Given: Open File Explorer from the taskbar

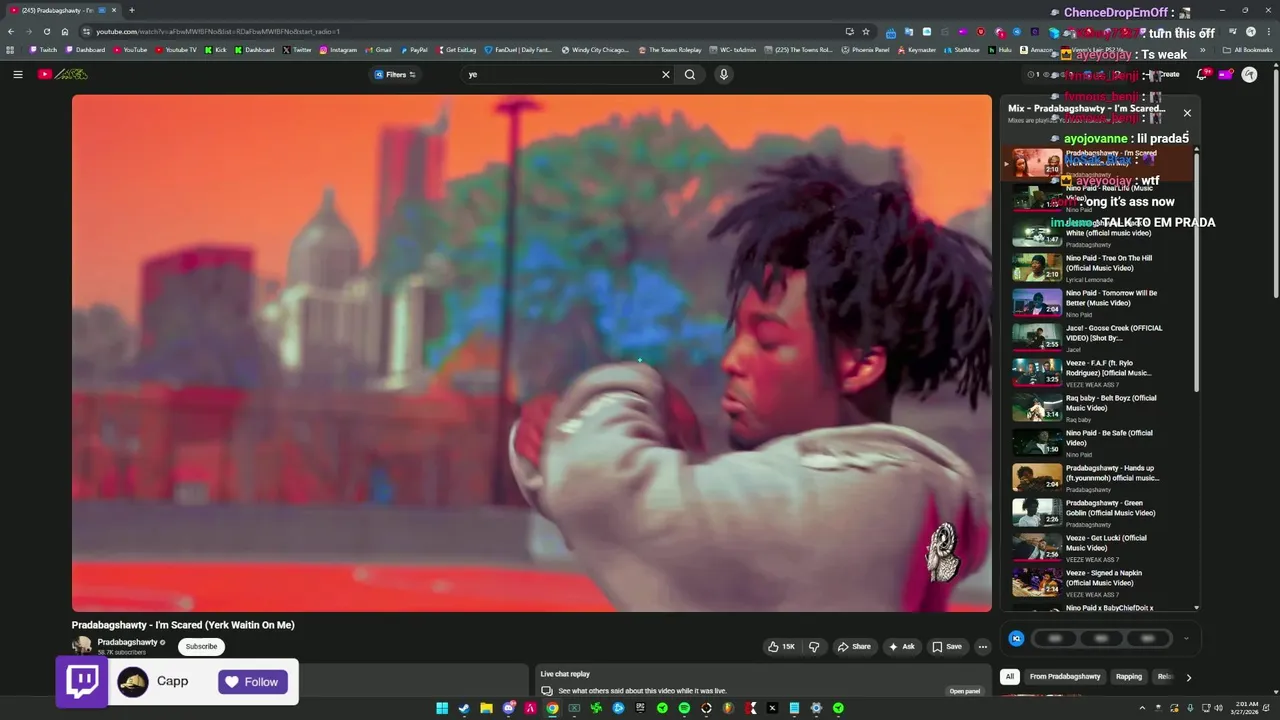Looking at the screenshot, I should tap(486, 708).
